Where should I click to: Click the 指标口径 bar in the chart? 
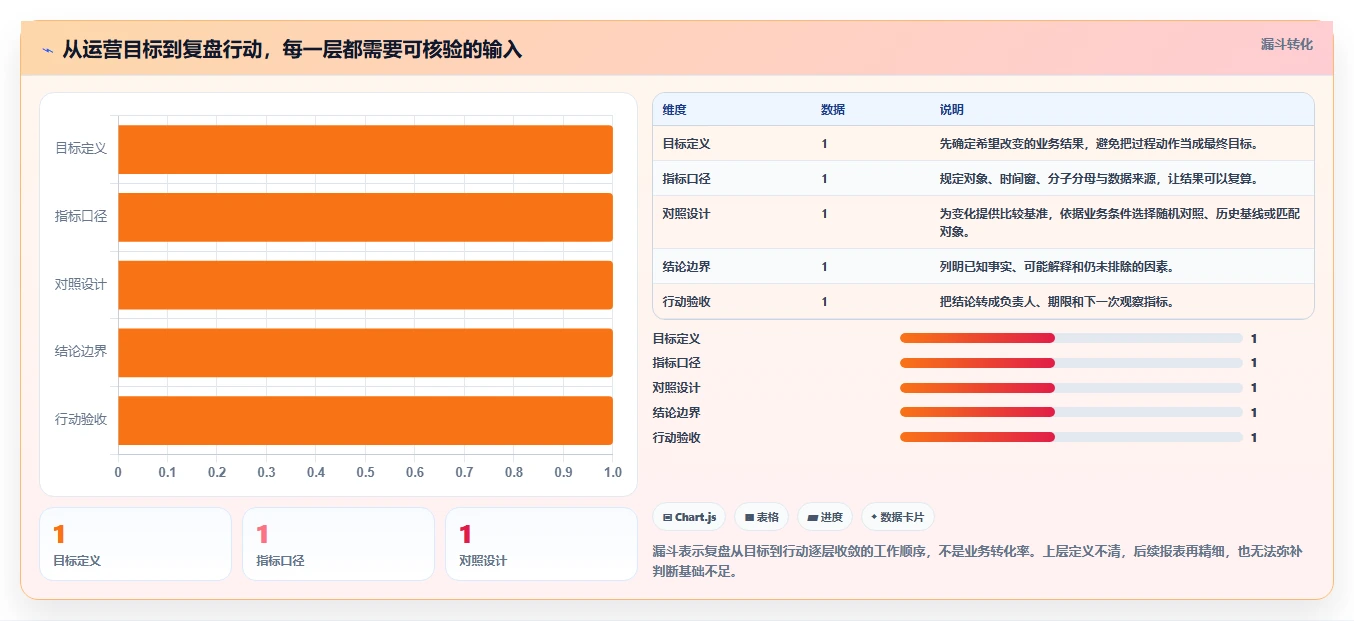click(365, 217)
